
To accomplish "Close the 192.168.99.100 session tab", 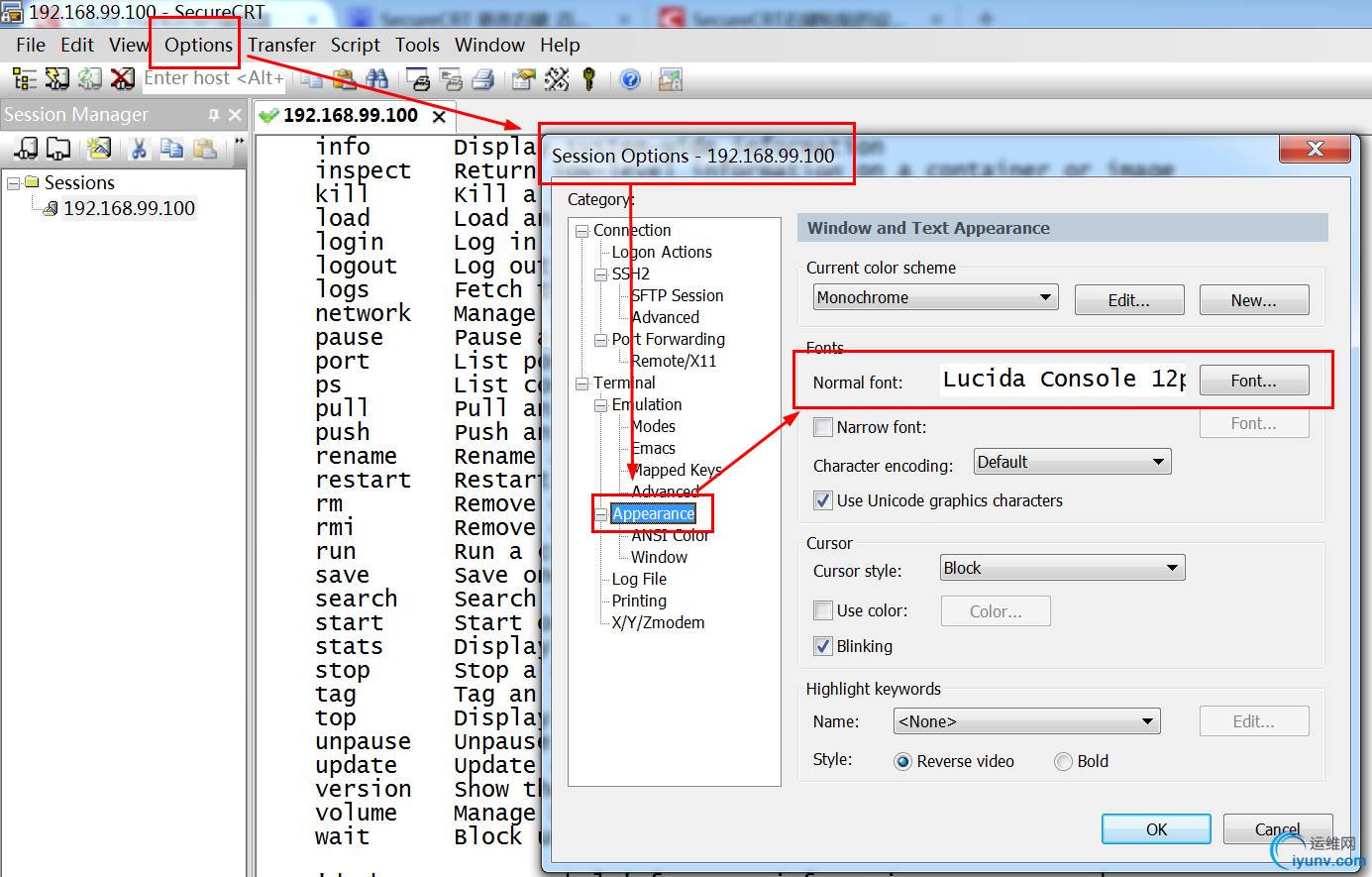I will (x=439, y=116).
